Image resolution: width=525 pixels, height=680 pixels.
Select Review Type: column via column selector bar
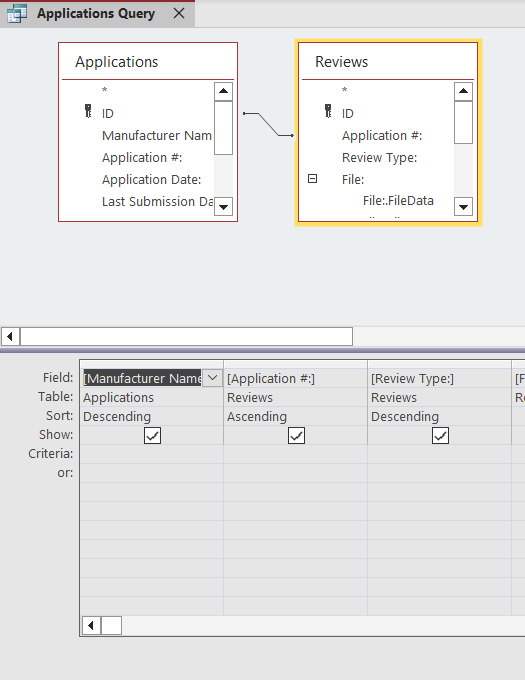click(439, 364)
